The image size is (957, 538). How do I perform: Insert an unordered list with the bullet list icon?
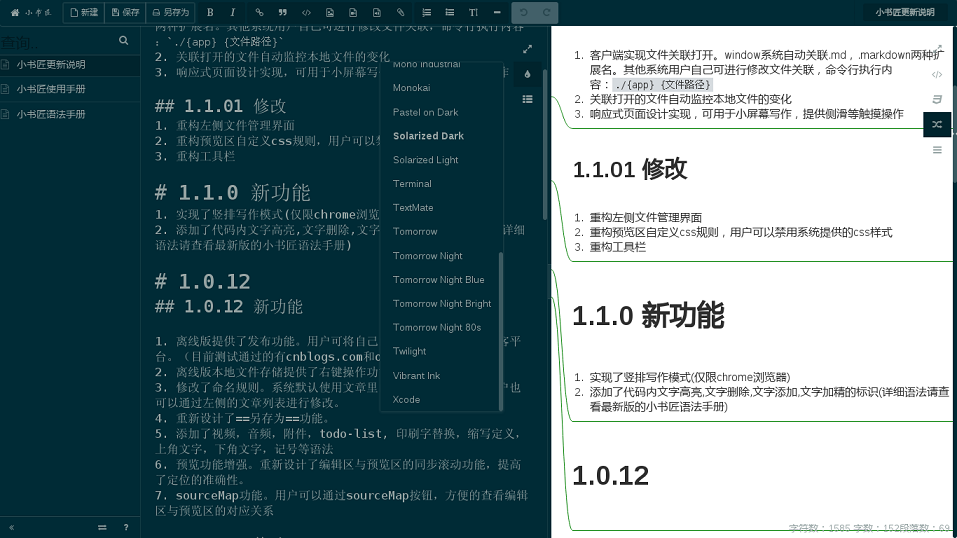450,12
